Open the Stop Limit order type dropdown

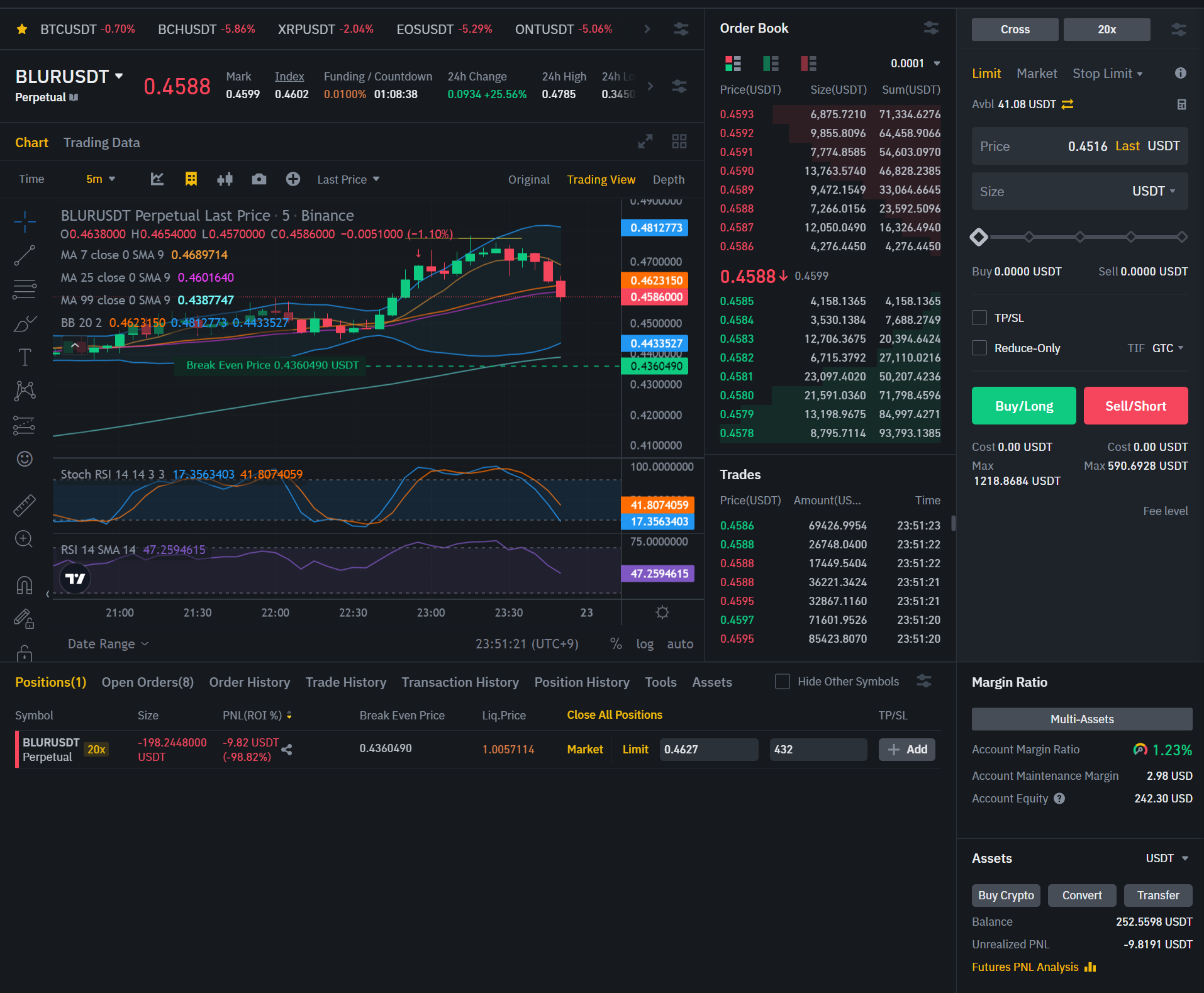click(1108, 74)
